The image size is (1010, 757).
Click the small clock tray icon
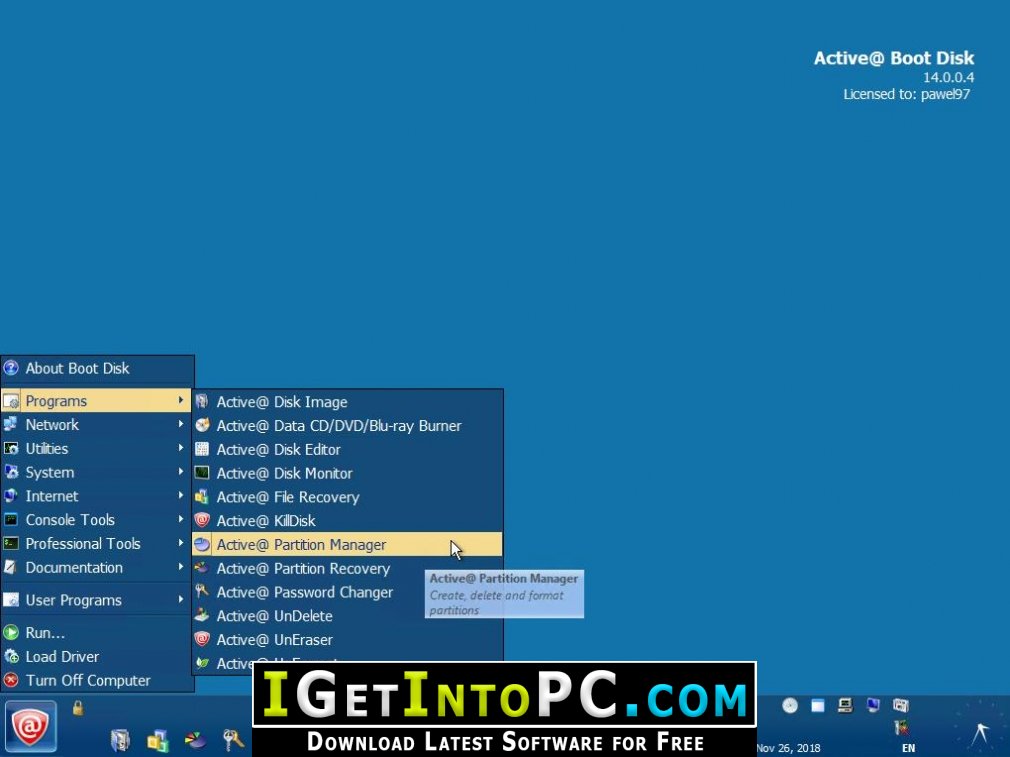(790, 705)
